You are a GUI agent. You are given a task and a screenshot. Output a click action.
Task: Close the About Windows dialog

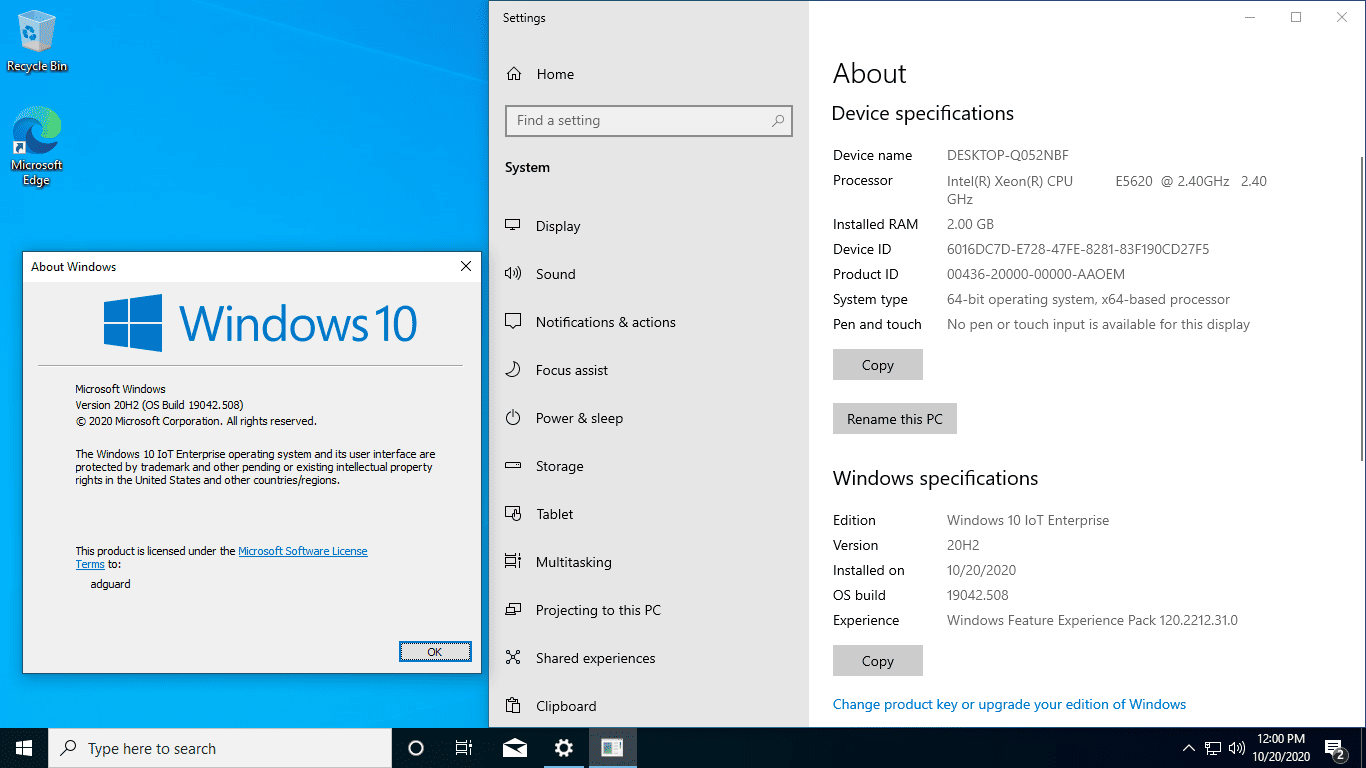[x=466, y=266]
